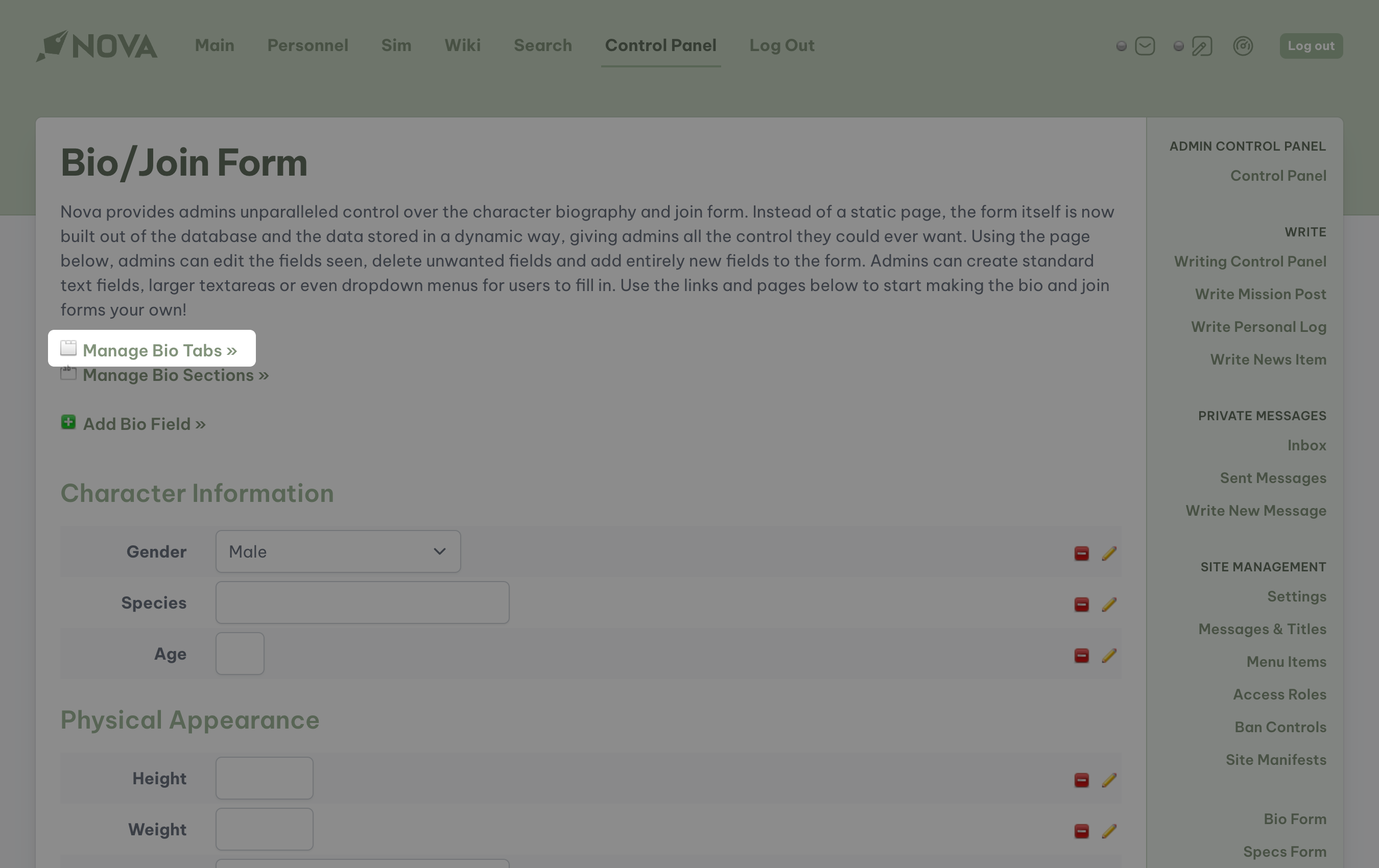
Task: Open Ban Controls sidebar link
Action: click(1280, 727)
